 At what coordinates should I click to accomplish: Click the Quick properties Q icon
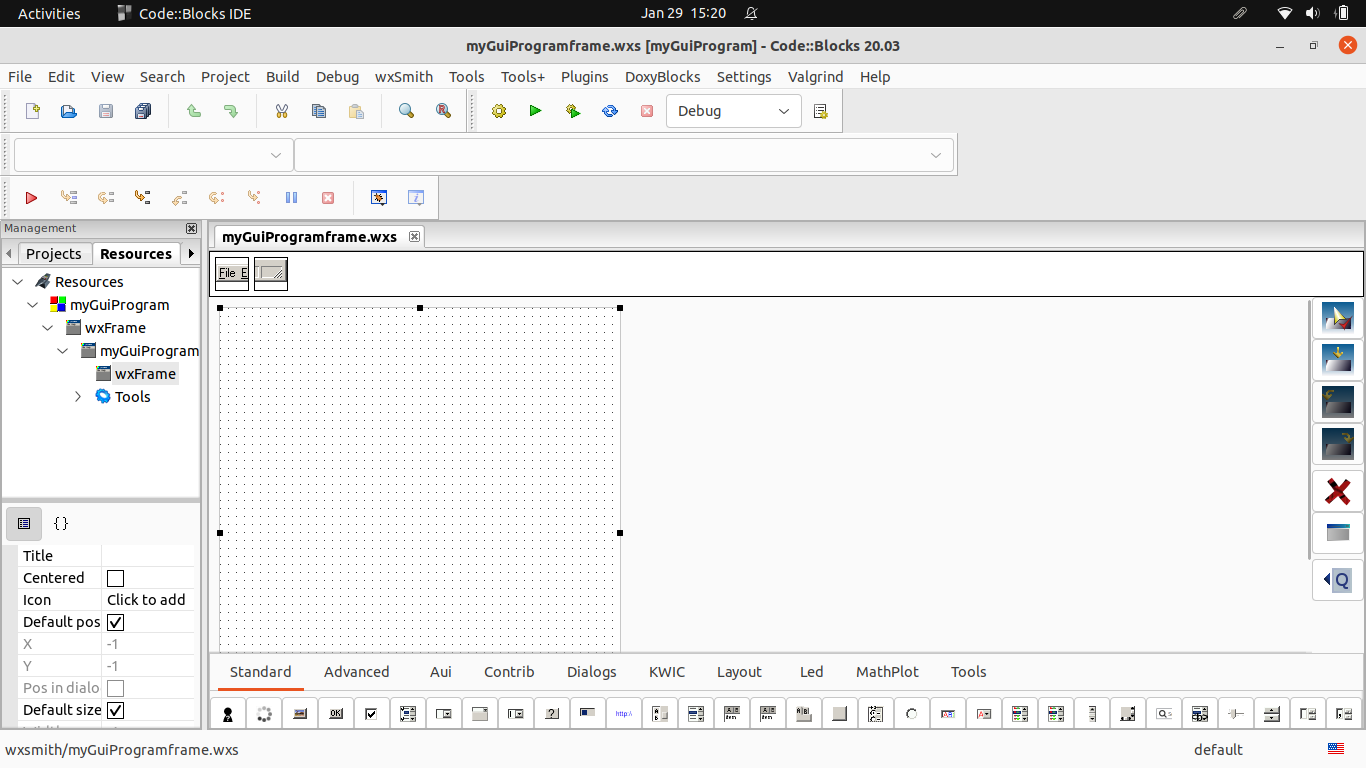(1338, 580)
